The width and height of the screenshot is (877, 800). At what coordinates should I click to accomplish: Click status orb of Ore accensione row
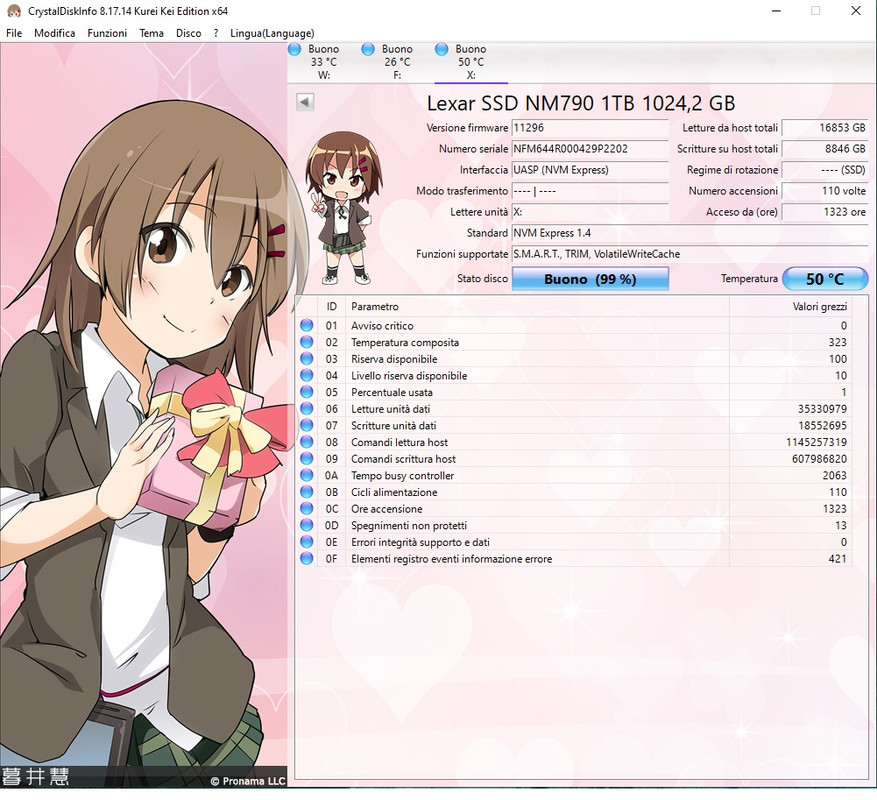point(307,509)
